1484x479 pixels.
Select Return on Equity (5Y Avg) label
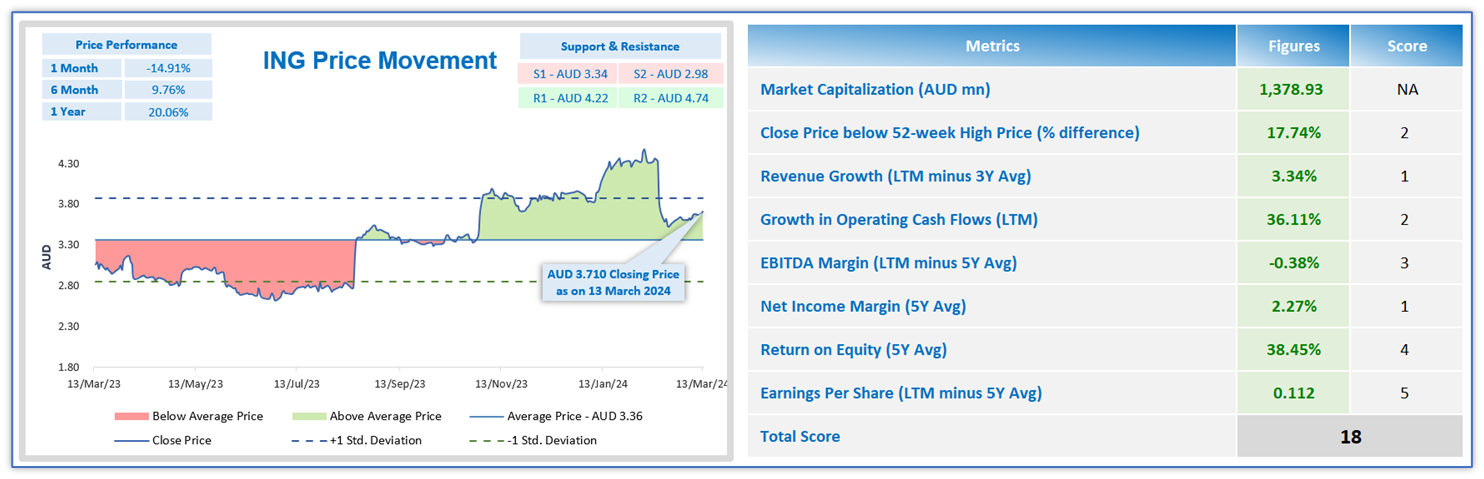point(853,350)
